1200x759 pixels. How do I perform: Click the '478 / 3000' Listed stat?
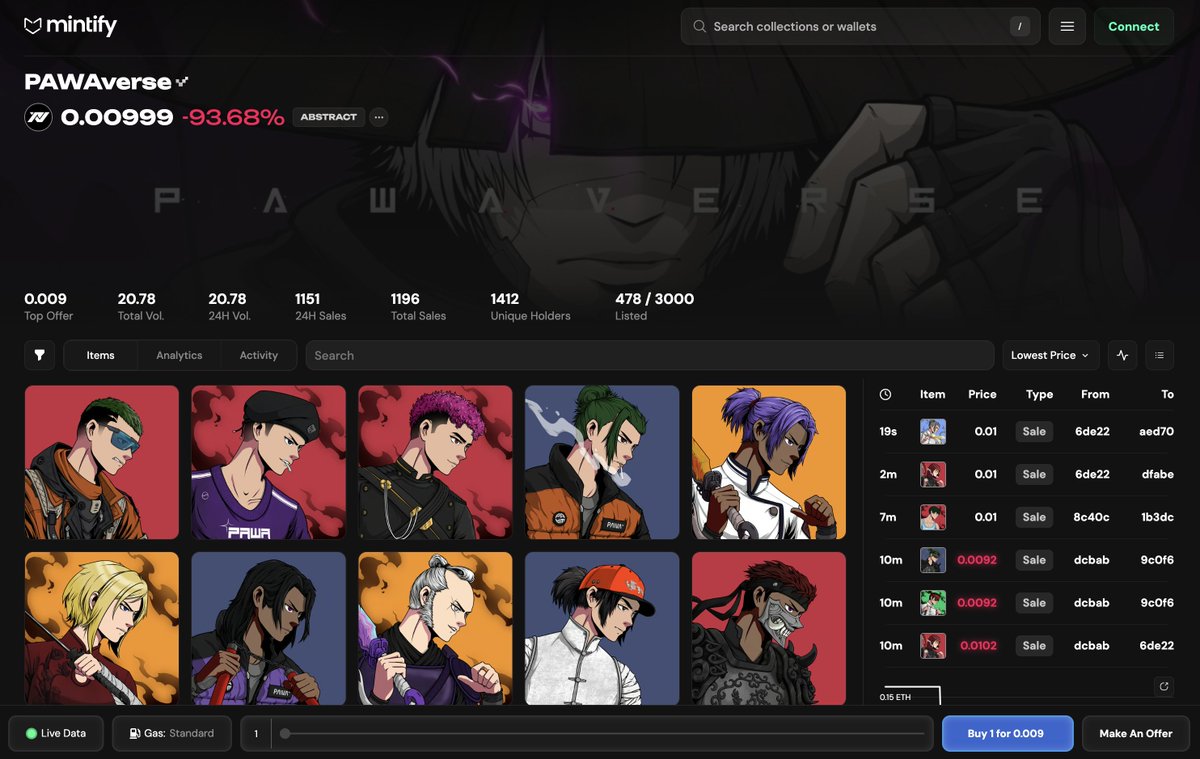[654, 306]
